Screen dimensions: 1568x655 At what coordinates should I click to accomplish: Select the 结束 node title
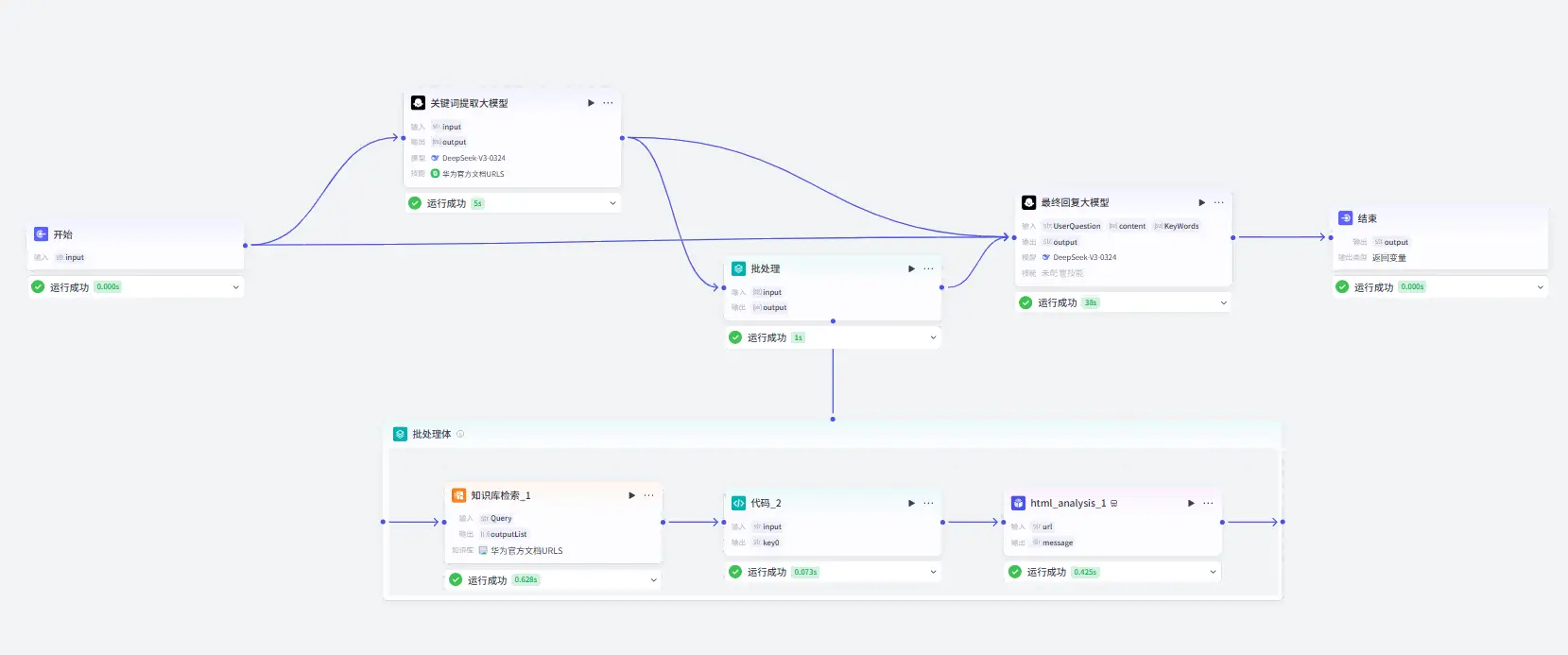[x=1367, y=218]
